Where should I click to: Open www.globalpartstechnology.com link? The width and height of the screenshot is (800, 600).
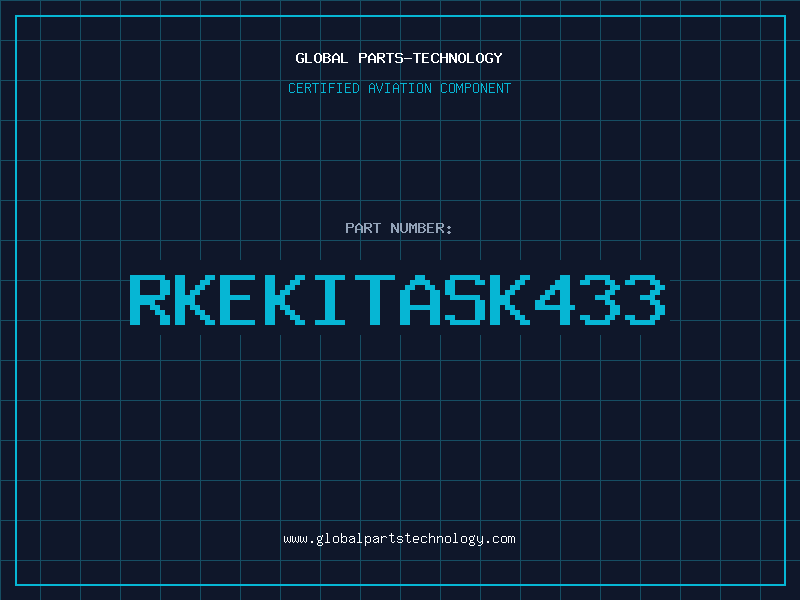(x=399, y=539)
